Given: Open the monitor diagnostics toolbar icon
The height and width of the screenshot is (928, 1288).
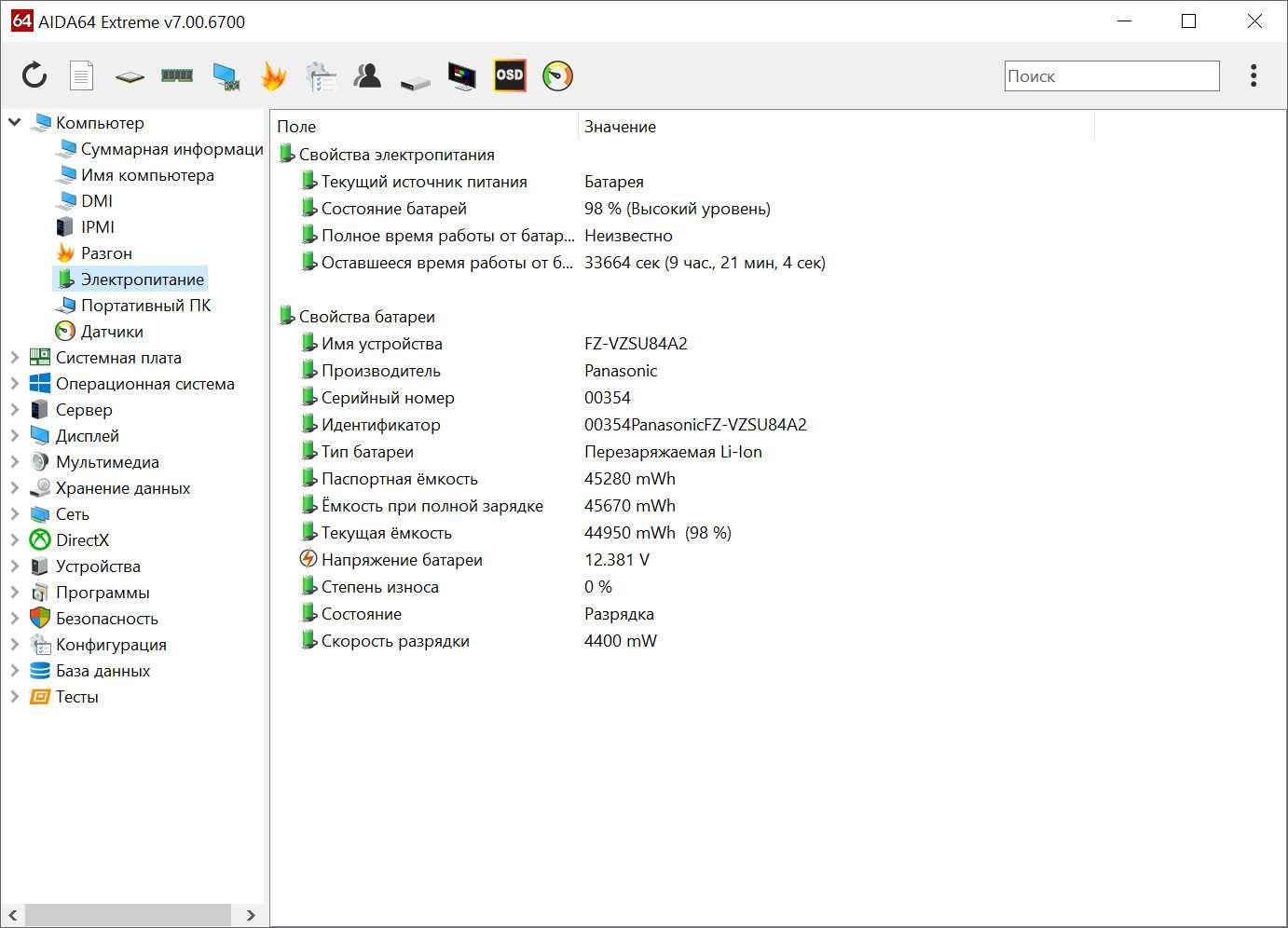Looking at the screenshot, I should [x=462, y=76].
